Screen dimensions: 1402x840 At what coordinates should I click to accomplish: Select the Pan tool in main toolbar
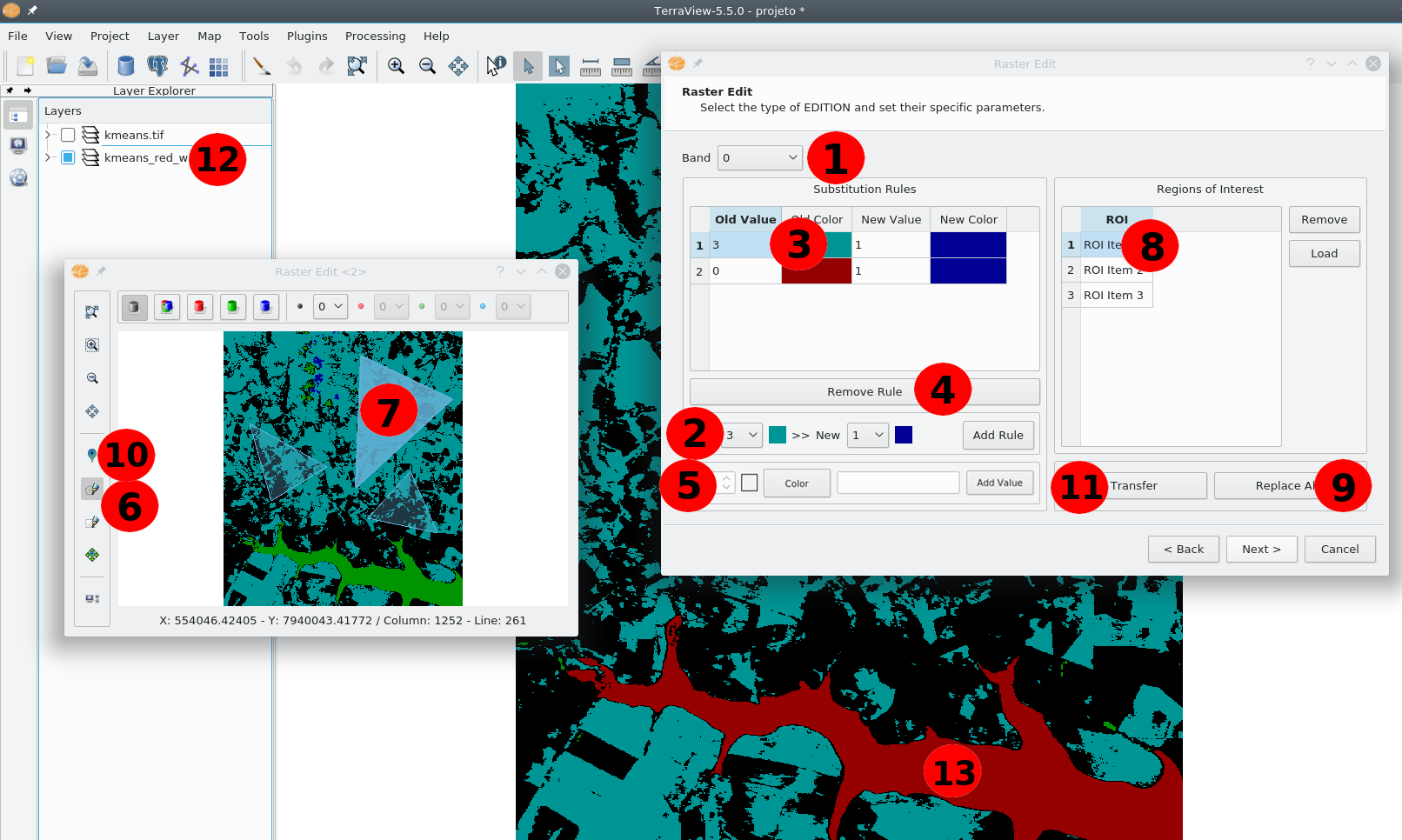coord(458,66)
